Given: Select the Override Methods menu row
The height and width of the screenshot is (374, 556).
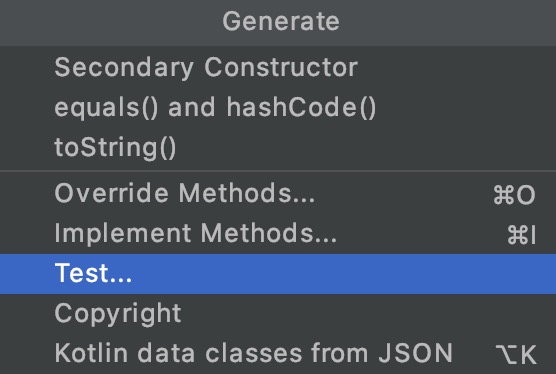Looking at the screenshot, I should coord(278,194).
